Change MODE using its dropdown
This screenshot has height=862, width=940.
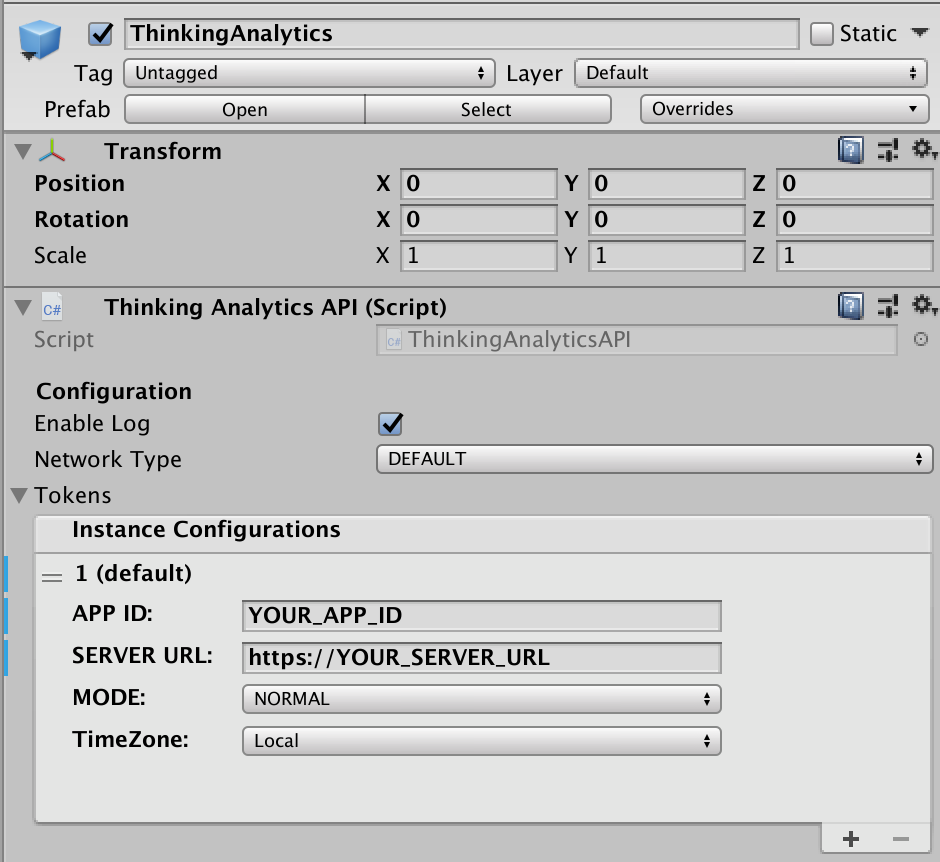pos(480,697)
